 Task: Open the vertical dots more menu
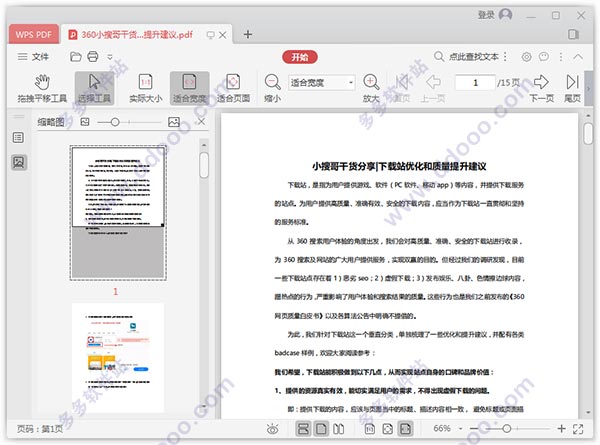pos(561,57)
